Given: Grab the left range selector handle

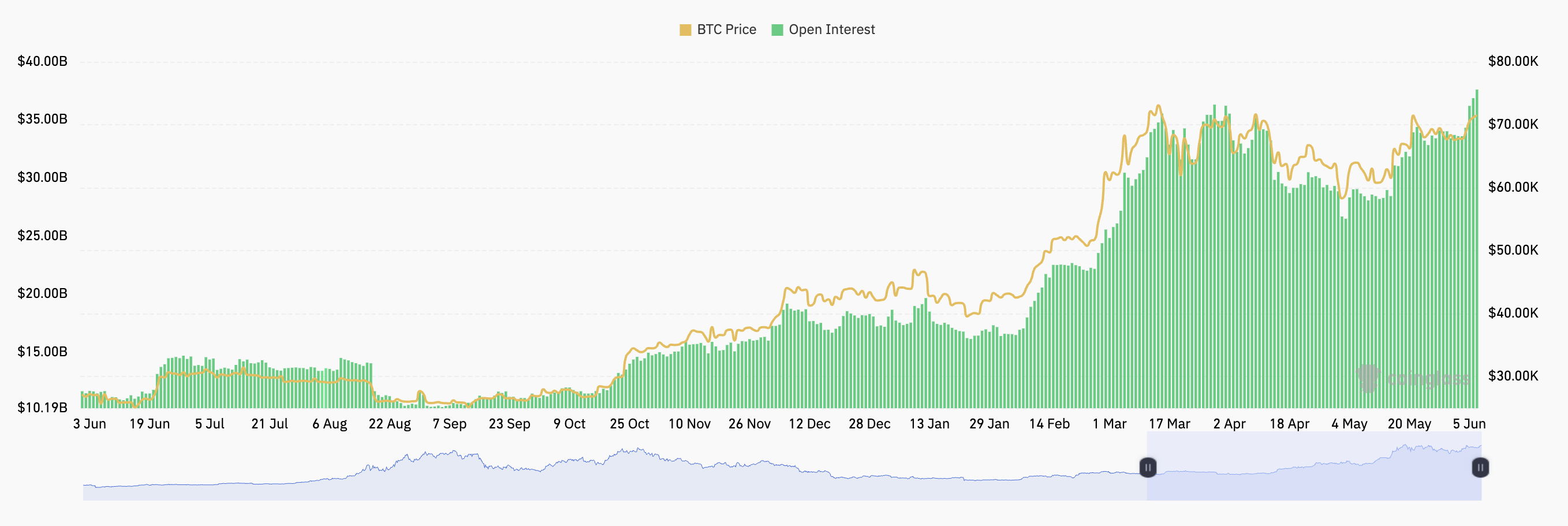Looking at the screenshot, I should 1147,468.
